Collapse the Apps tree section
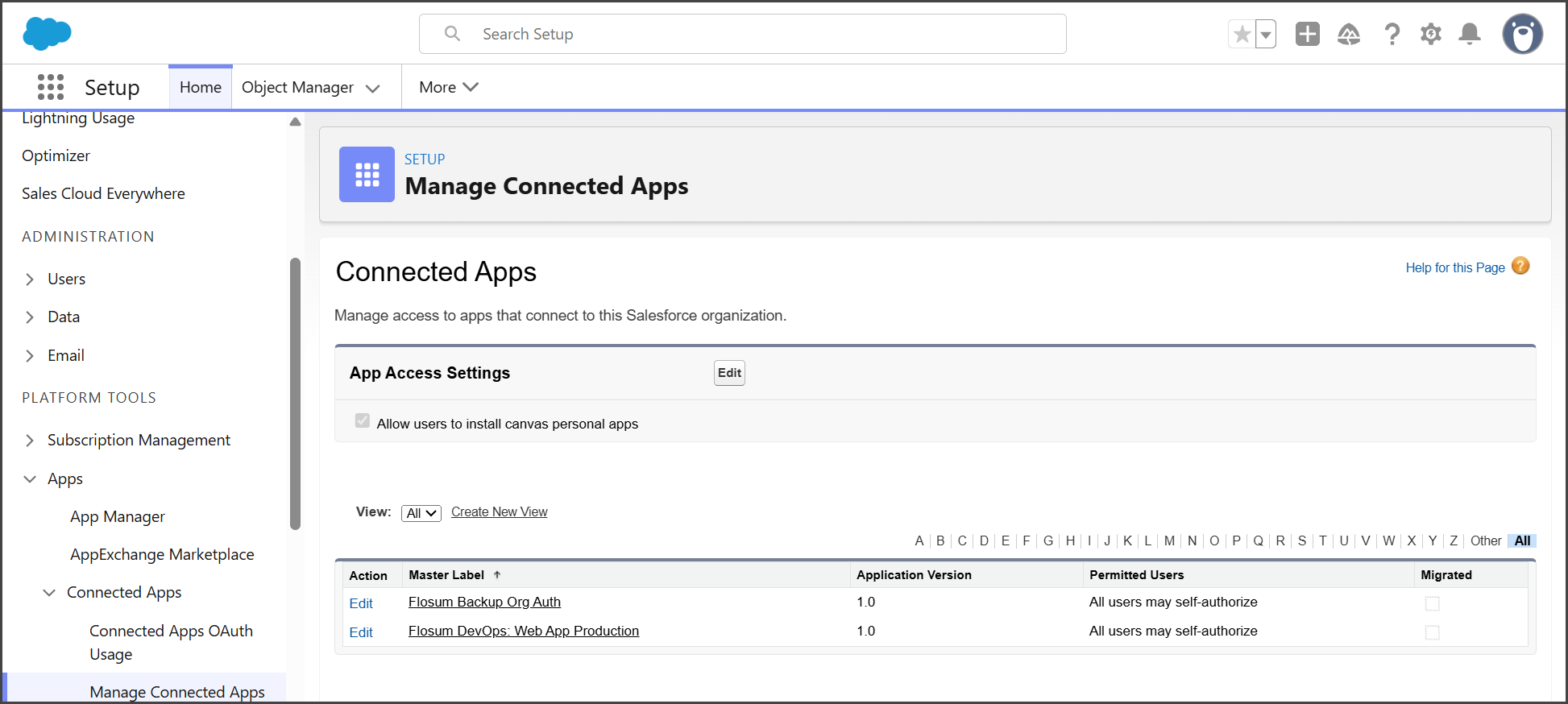The height and width of the screenshot is (704, 1568). [x=30, y=479]
